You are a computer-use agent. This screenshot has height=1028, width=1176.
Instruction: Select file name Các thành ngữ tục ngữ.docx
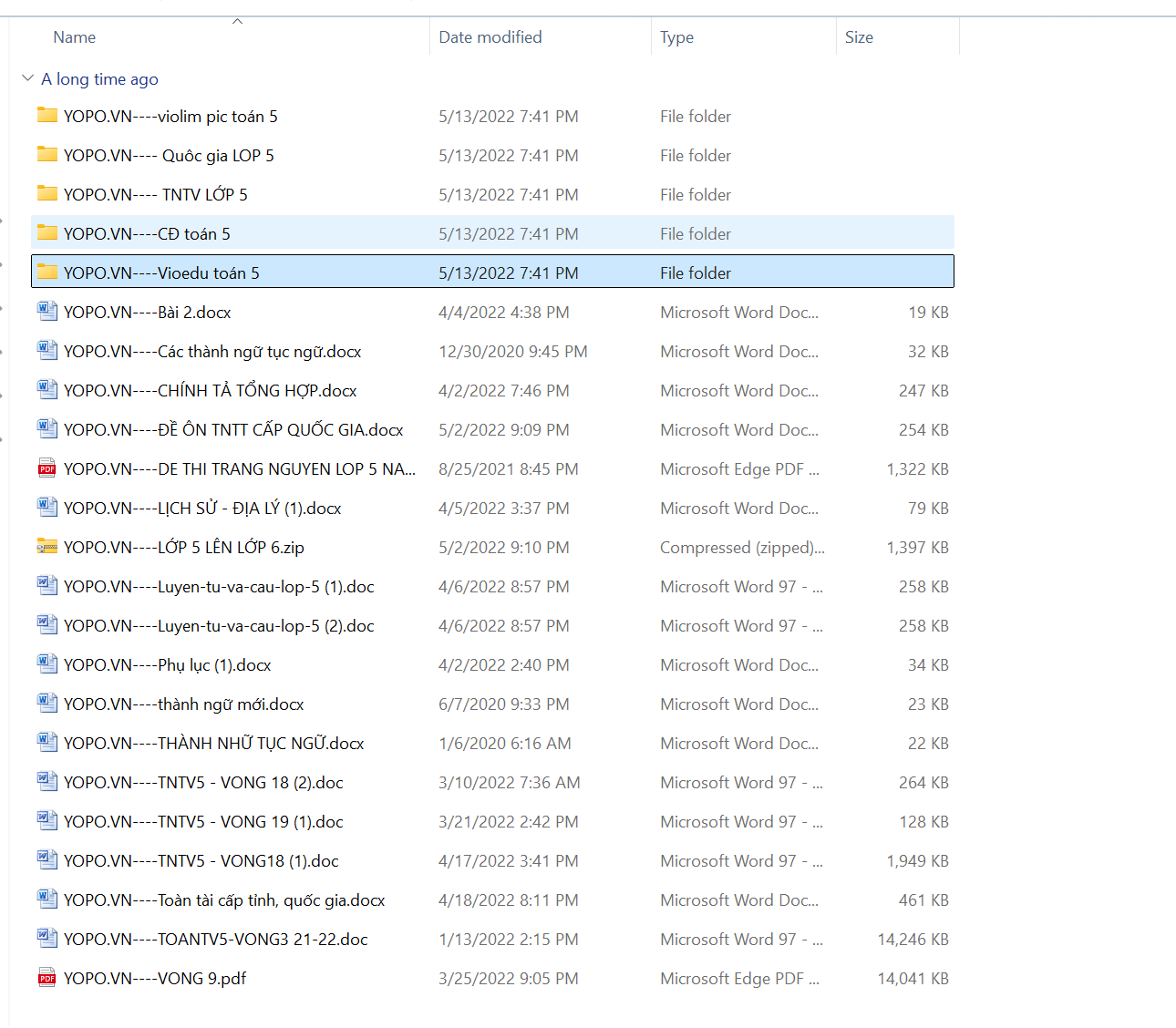pyautogui.click(x=260, y=352)
